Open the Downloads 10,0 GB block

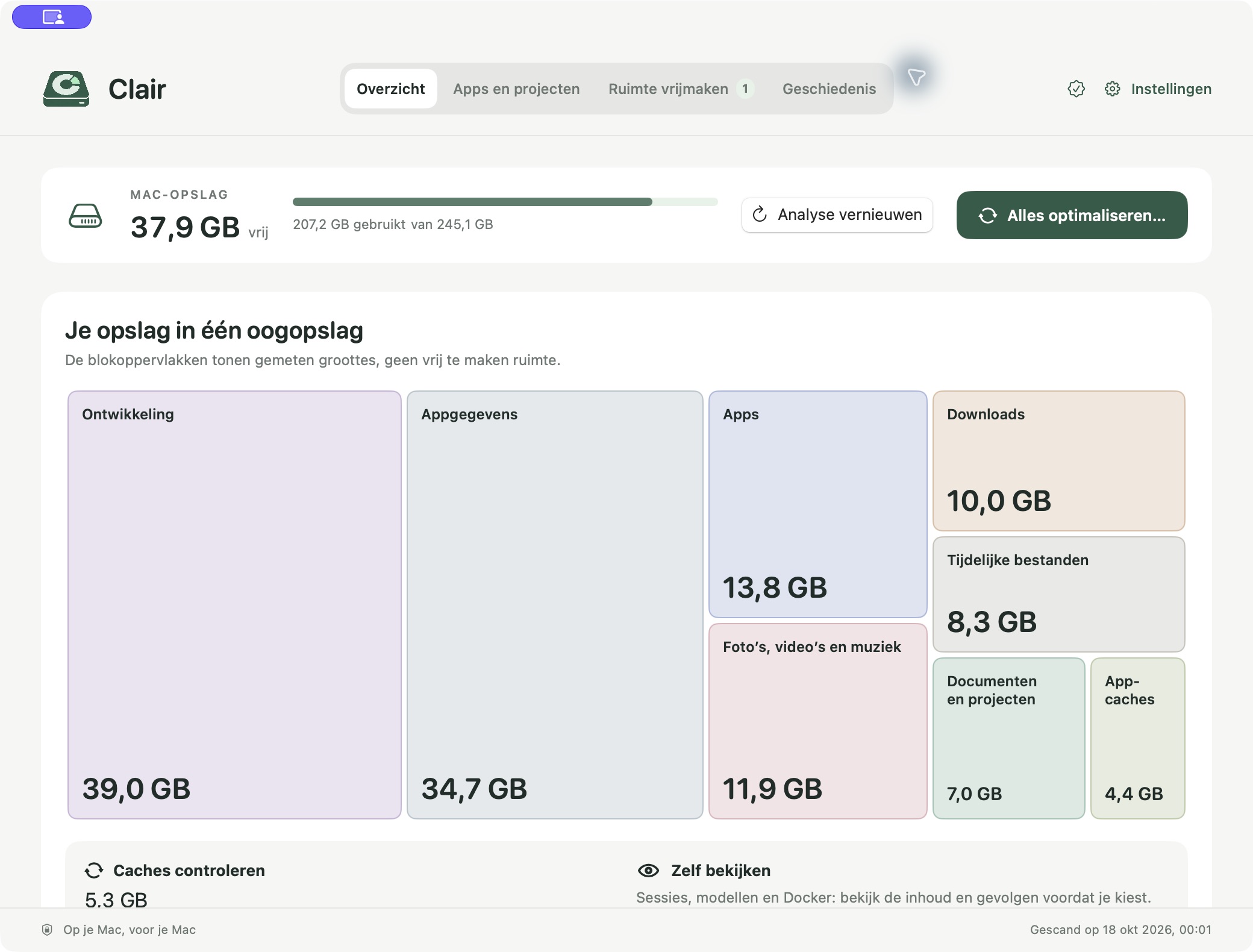pos(1058,461)
